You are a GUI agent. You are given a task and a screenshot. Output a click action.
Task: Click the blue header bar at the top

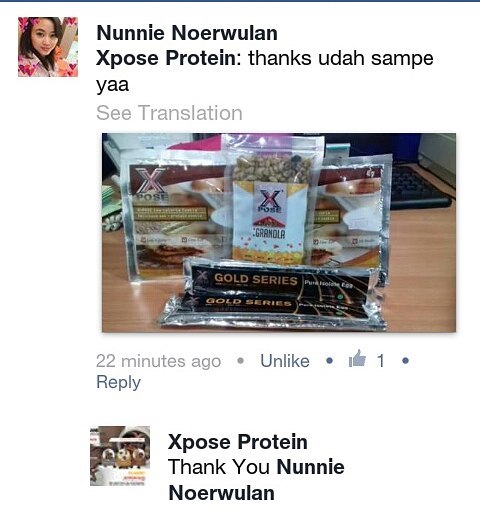pyautogui.click(x=240, y=1)
